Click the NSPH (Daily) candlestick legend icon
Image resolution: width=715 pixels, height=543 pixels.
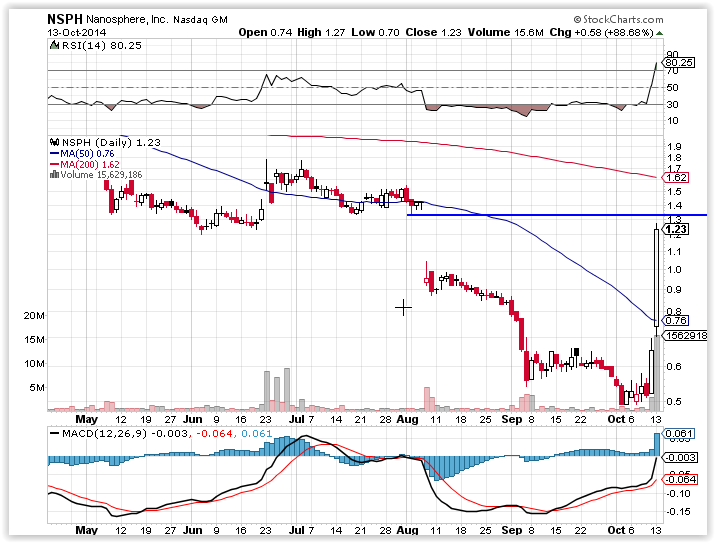tap(52, 143)
